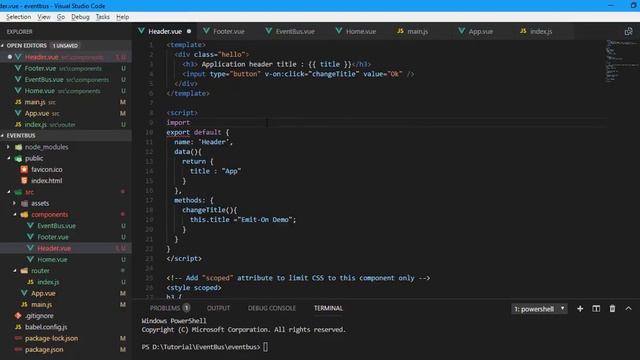640x360 pixels.
Task: Expand the node_modules folder
Action: [x=46, y=147]
